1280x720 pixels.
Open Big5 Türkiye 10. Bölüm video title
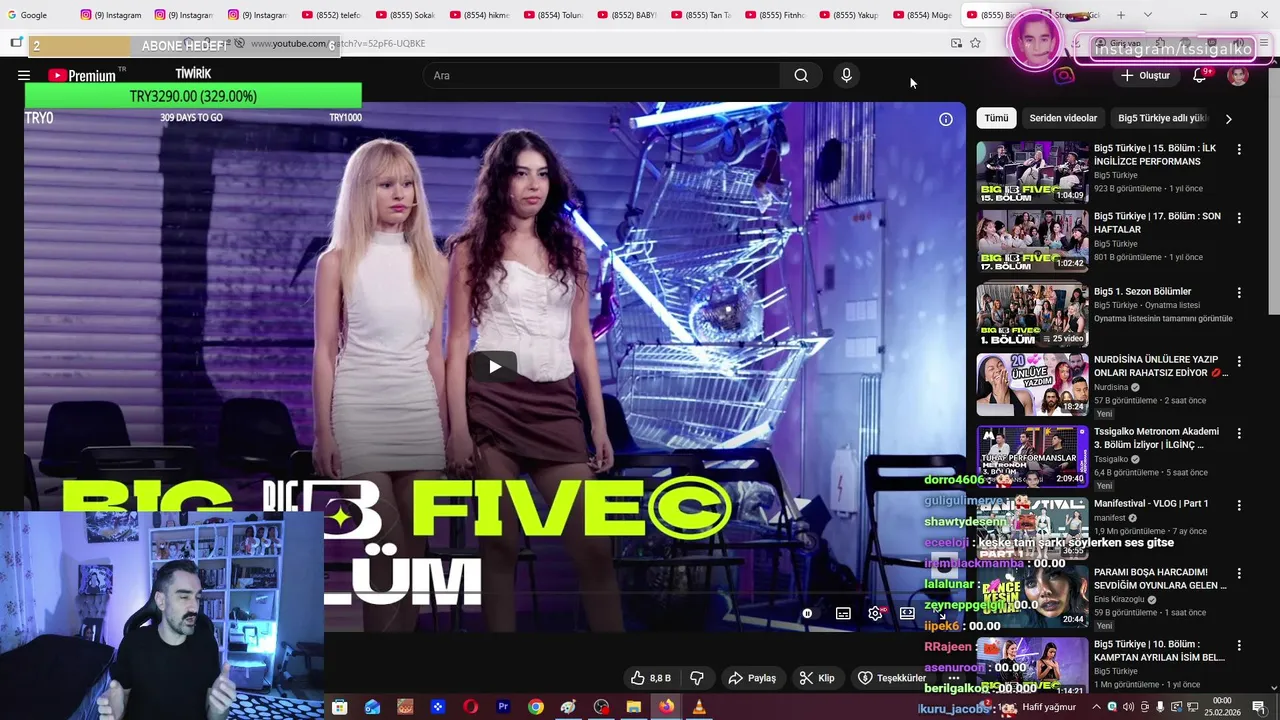[1160, 651]
